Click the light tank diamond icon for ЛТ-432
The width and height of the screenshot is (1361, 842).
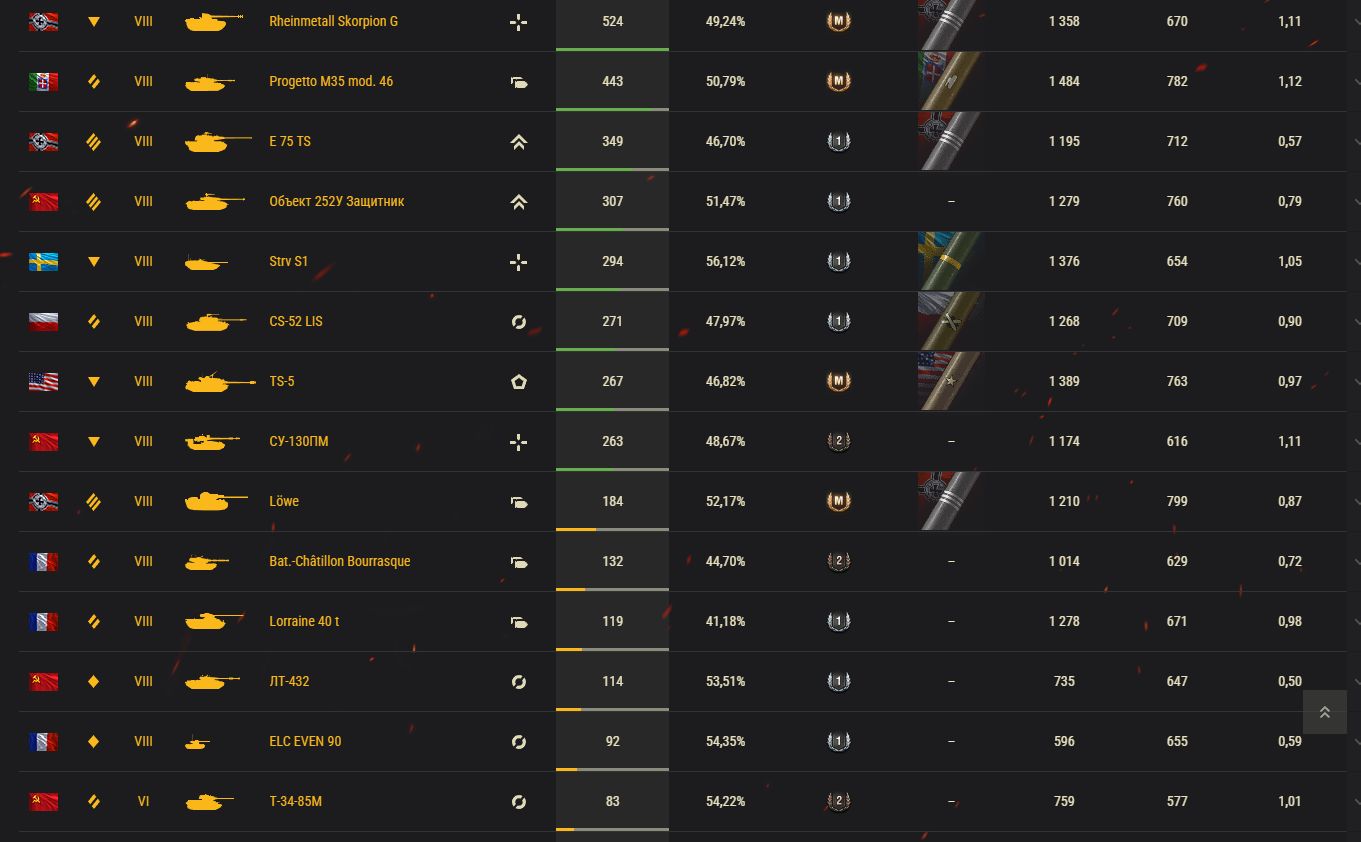coord(94,681)
